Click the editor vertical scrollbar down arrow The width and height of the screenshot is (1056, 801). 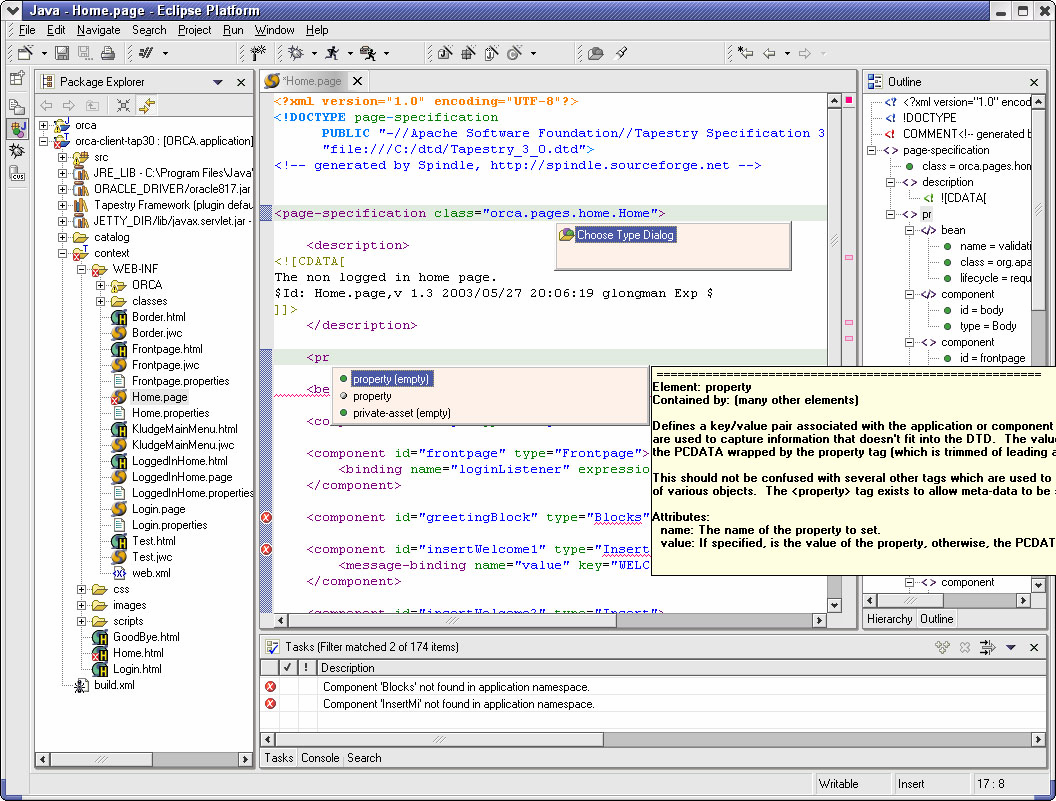pyautogui.click(x=834, y=605)
